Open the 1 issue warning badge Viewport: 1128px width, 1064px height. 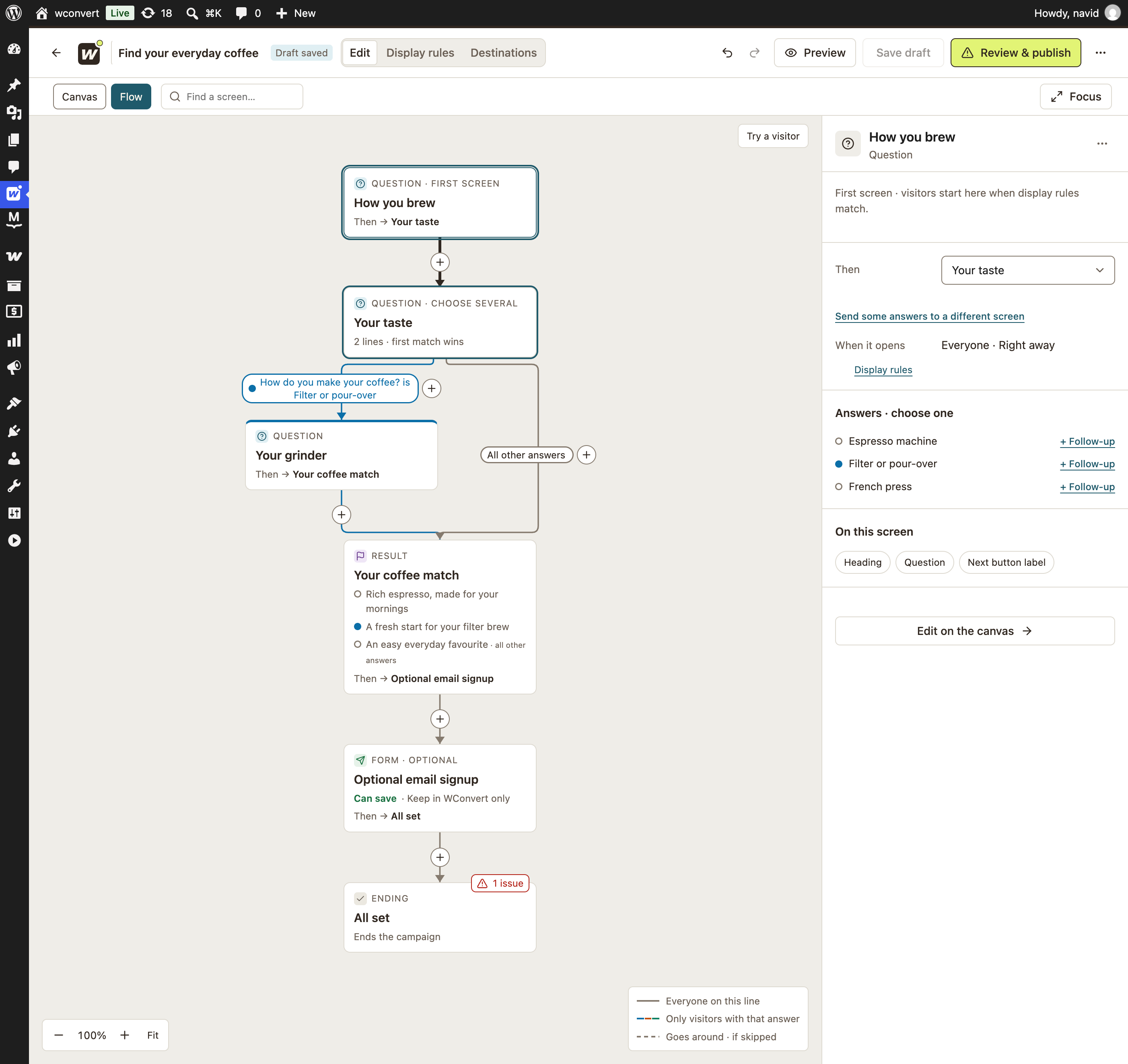pos(500,883)
